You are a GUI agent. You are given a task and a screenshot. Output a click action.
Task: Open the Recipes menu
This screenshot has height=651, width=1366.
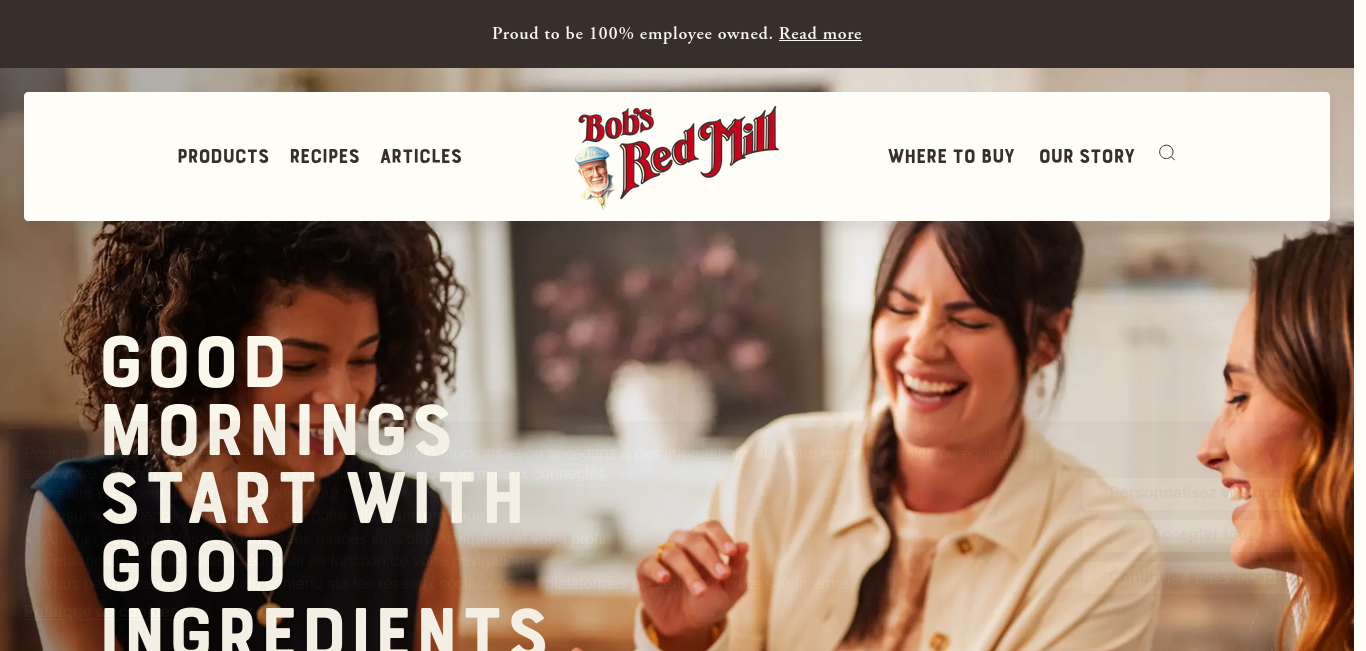(x=325, y=156)
